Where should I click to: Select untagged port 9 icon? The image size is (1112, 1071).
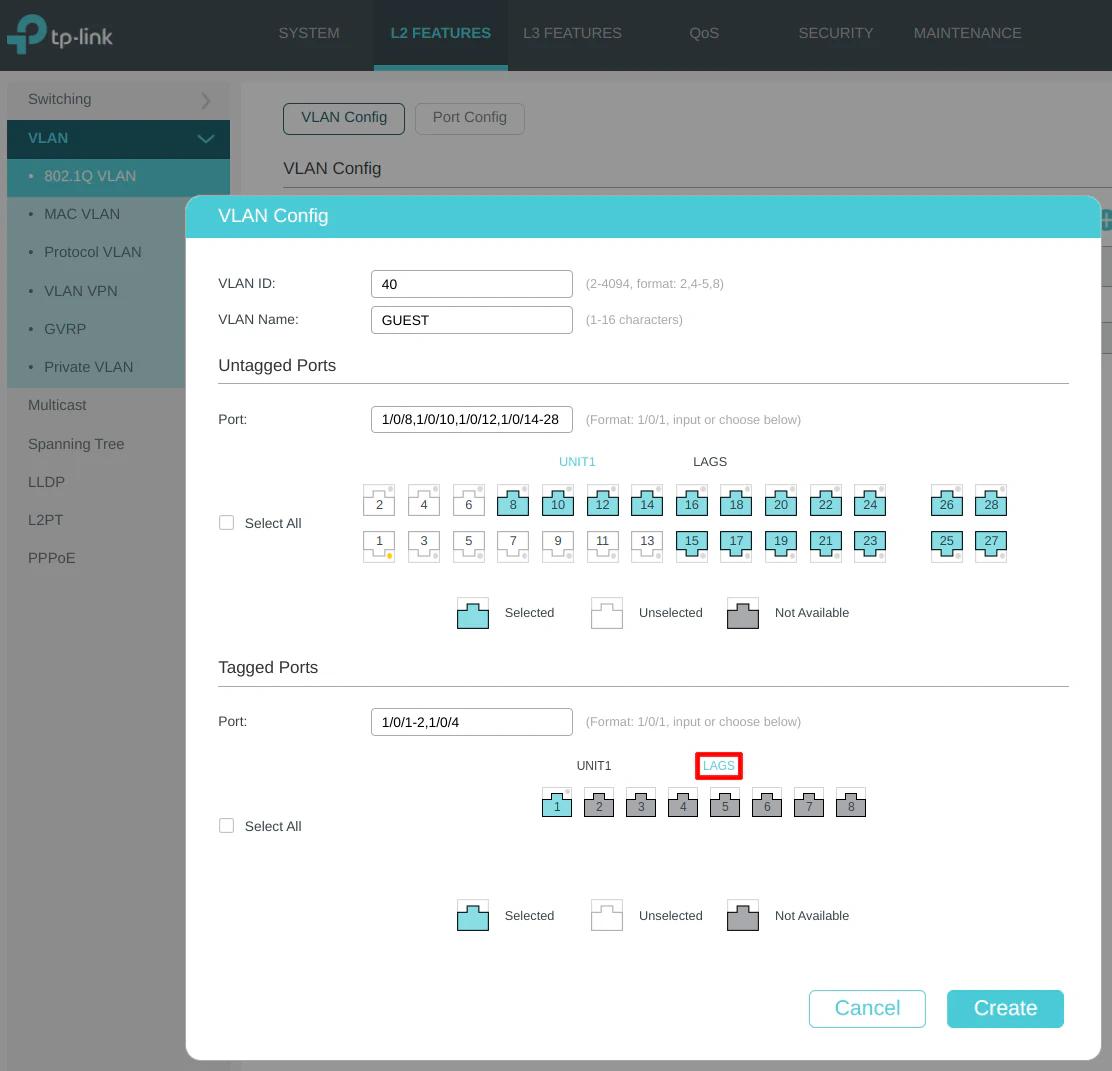click(x=557, y=546)
